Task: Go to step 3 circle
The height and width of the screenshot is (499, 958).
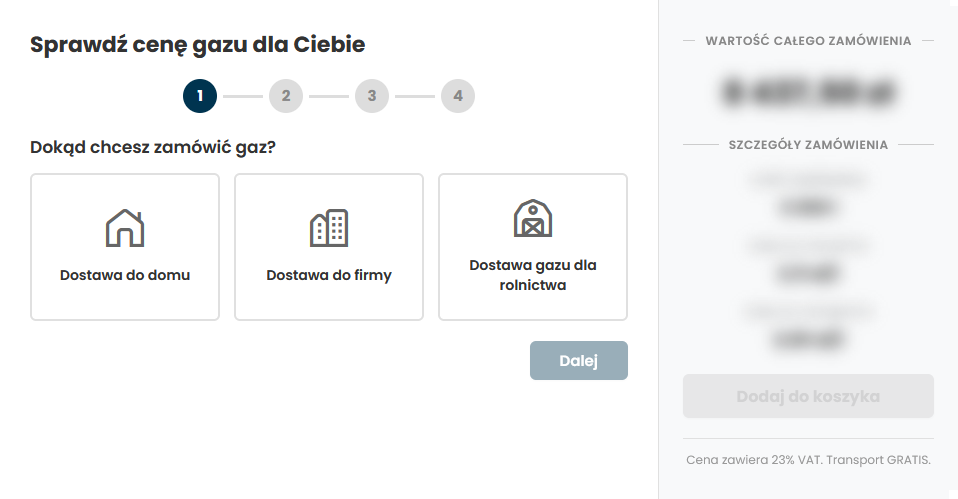Action: [372, 96]
